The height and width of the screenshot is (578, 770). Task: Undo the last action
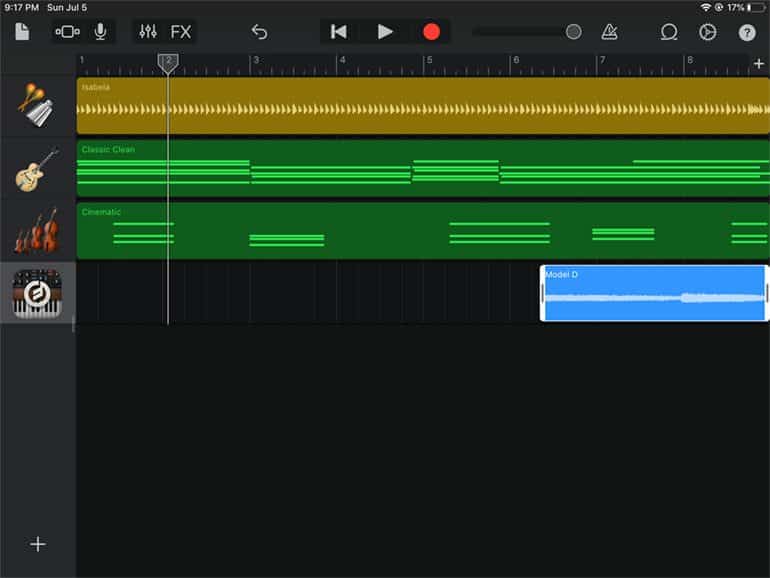pos(259,32)
